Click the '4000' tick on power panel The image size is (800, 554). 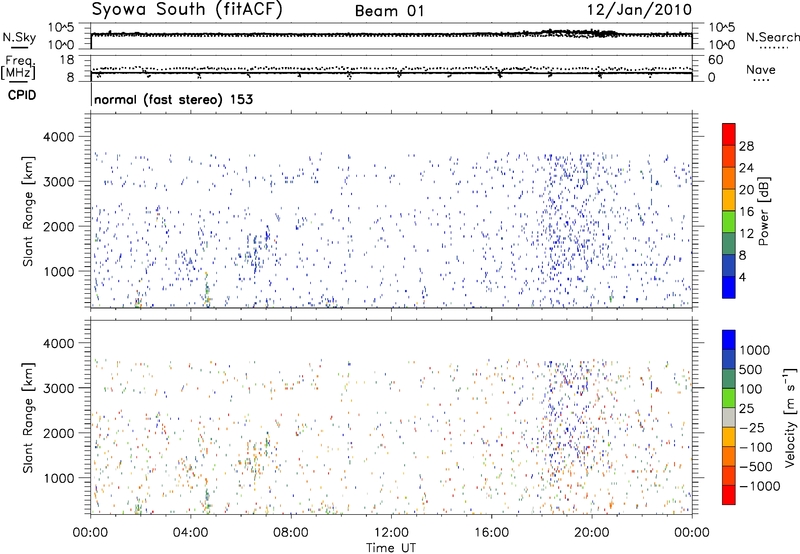click(x=59, y=137)
